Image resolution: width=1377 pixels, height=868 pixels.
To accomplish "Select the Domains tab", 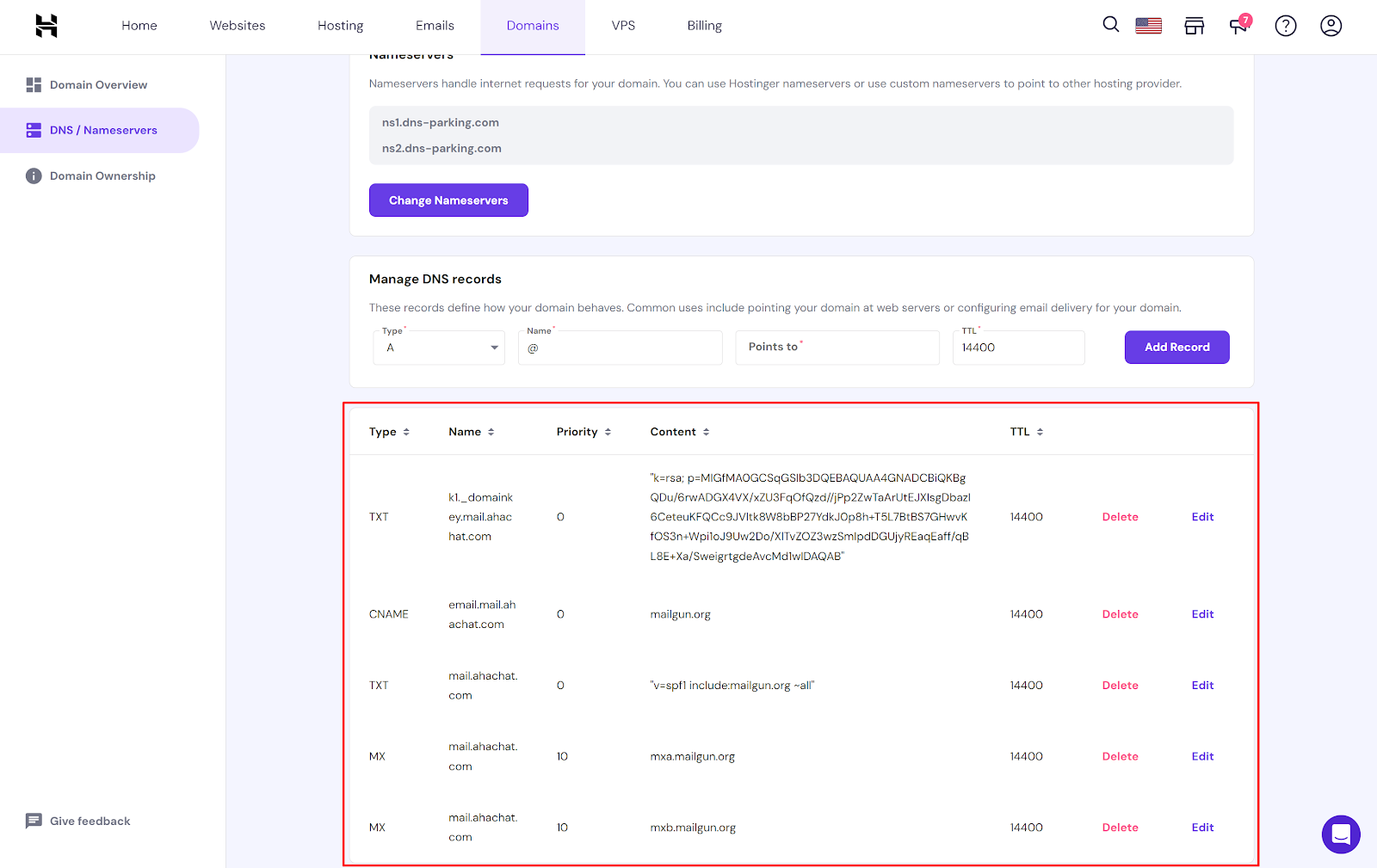I will pyautogui.click(x=533, y=26).
